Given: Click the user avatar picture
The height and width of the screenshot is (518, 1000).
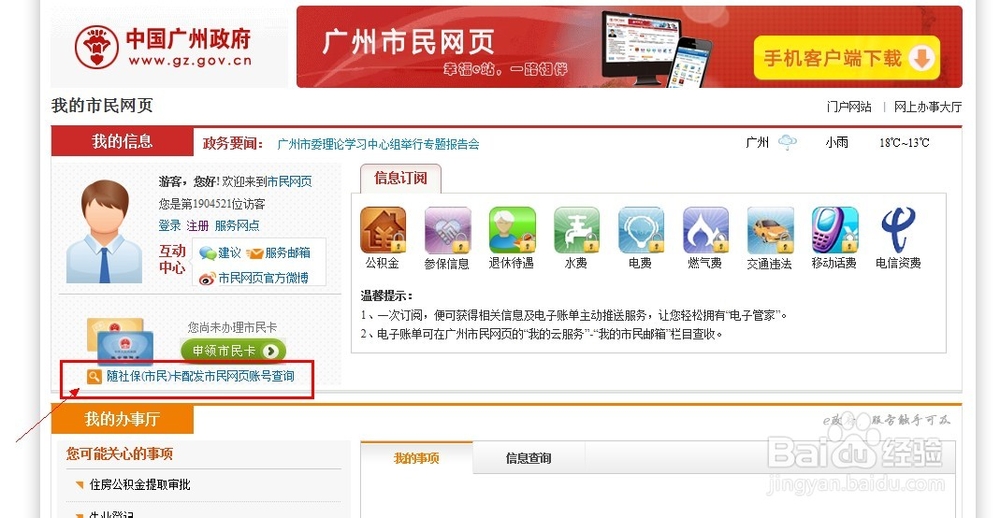Looking at the screenshot, I should click(x=104, y=231).
